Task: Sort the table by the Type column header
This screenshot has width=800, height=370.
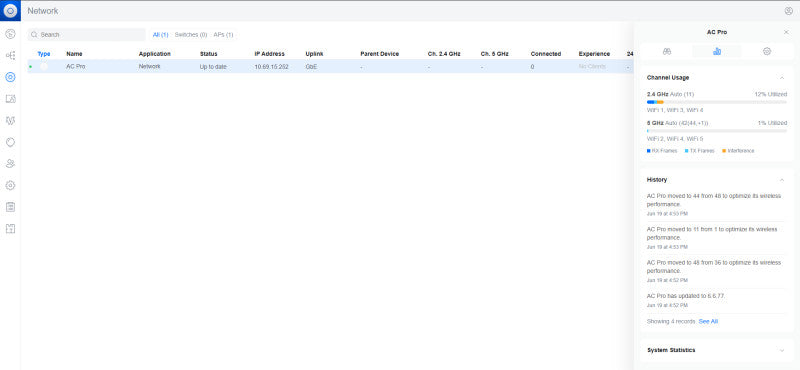Action: coord(44,54)
